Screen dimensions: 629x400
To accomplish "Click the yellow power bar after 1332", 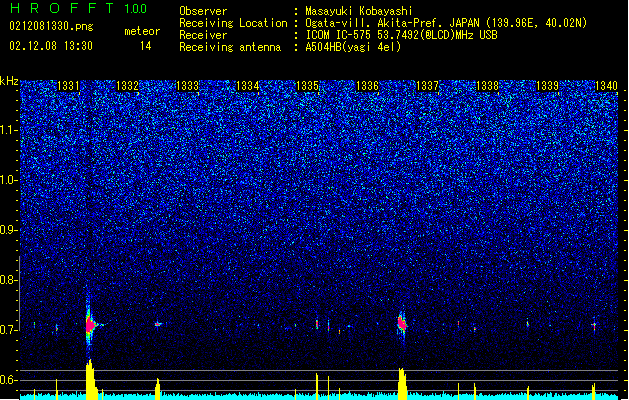I will coord(158,388).
